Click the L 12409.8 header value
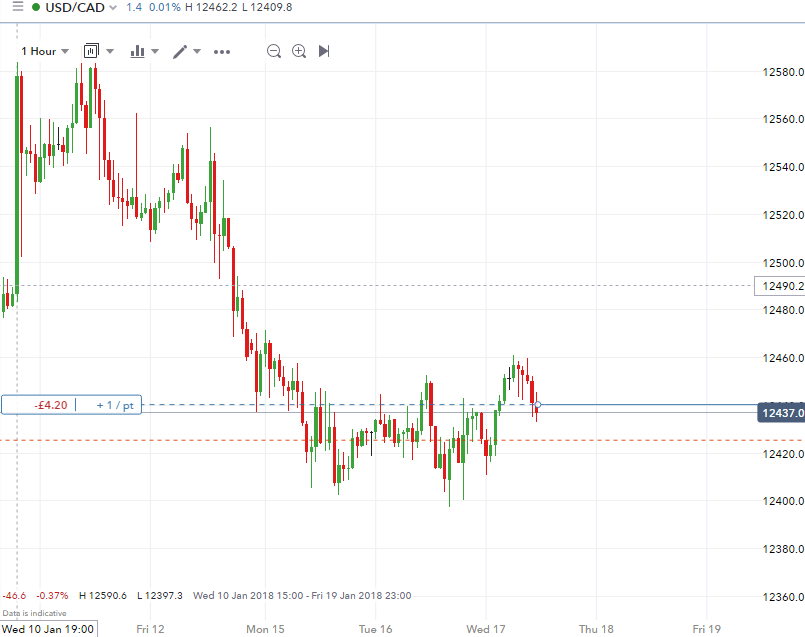Screen dimensions: 805x637 [267, 7]
